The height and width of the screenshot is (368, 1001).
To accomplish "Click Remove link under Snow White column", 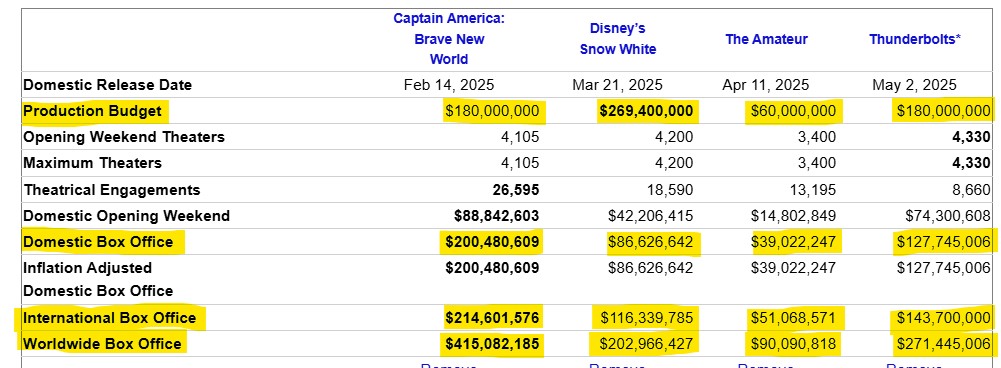I will click(617, 365).
